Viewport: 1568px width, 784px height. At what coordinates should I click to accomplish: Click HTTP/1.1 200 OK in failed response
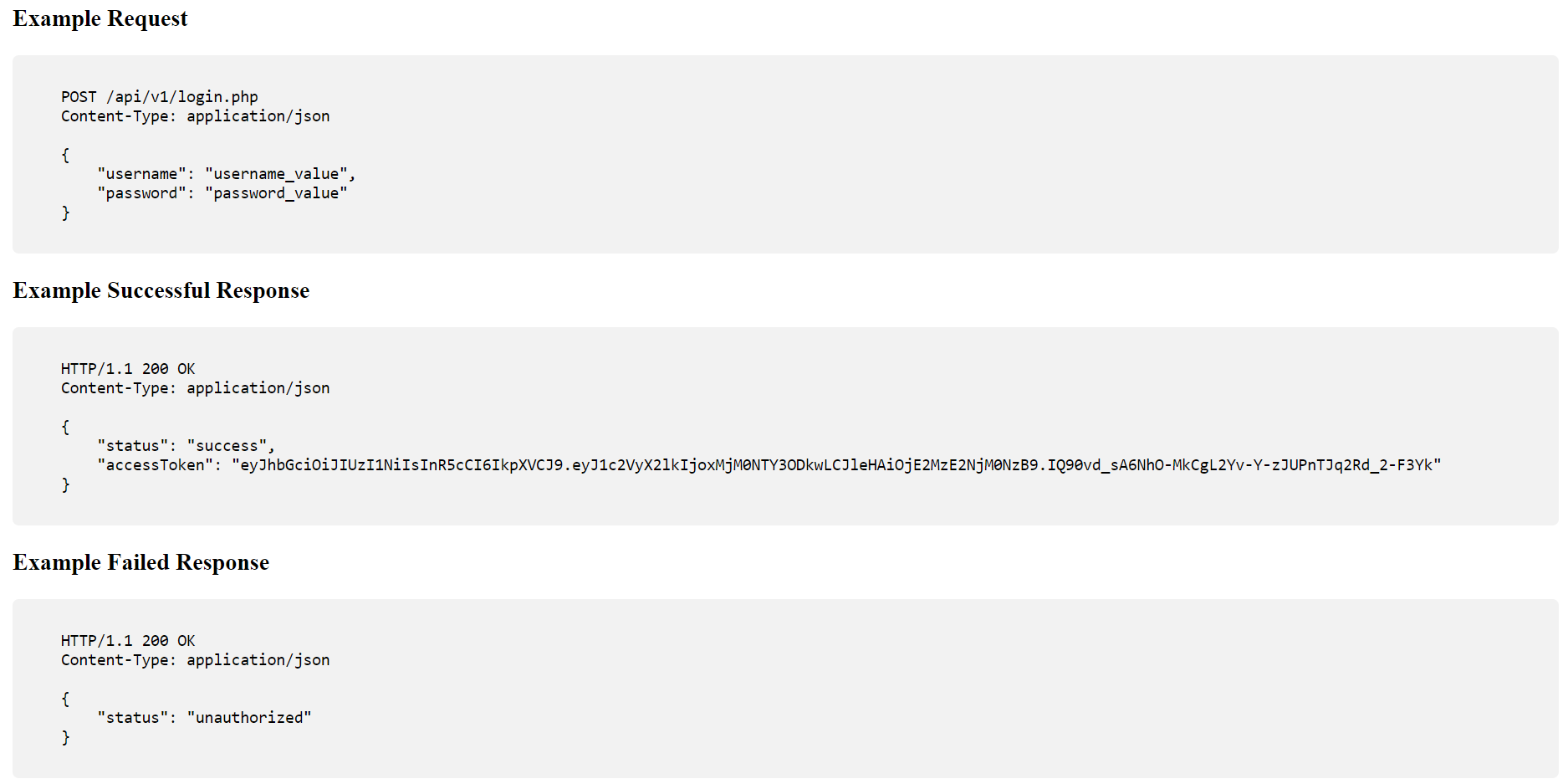click(128, 641)
